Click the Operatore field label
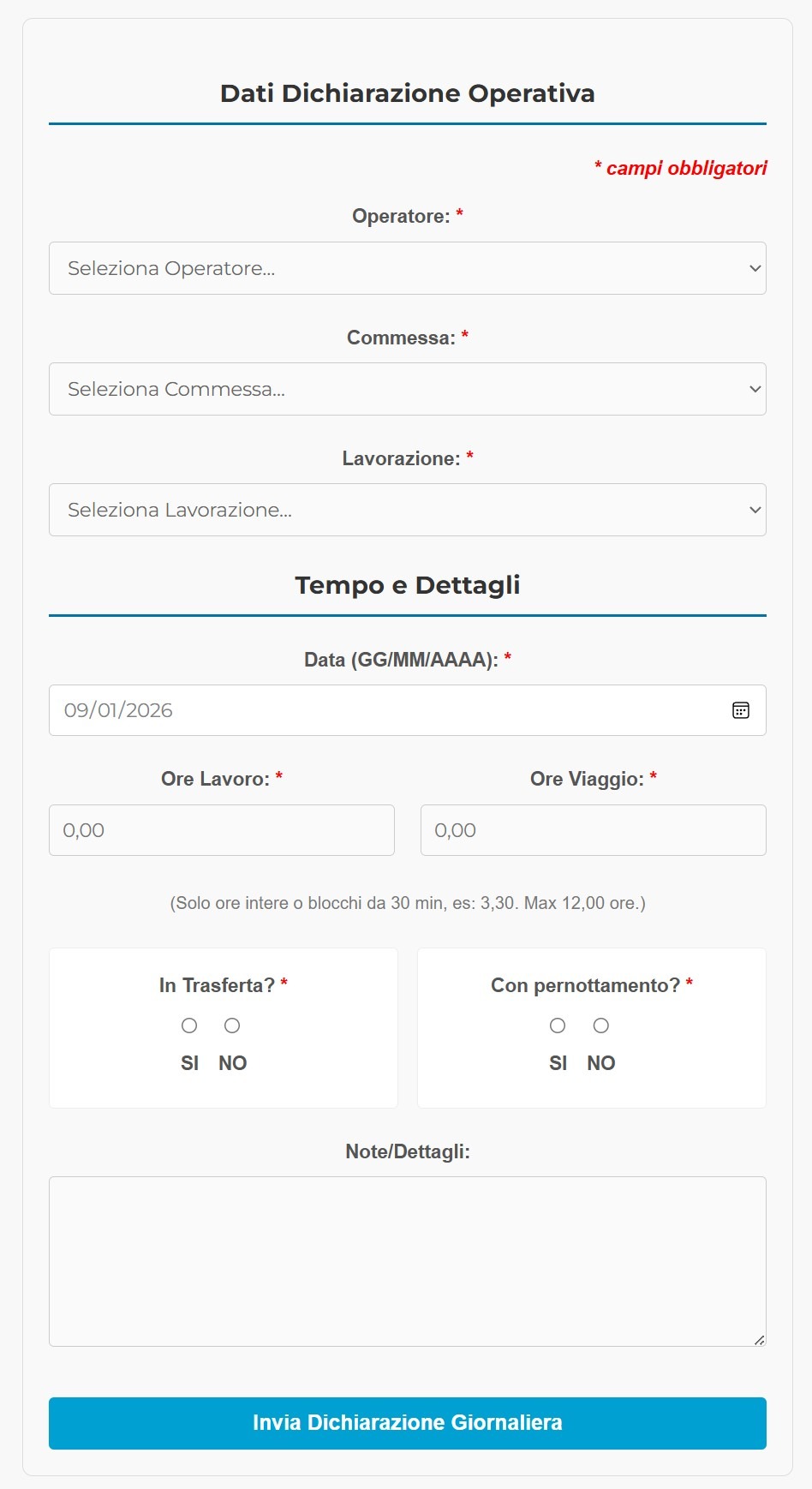 (x=408, y=216)
